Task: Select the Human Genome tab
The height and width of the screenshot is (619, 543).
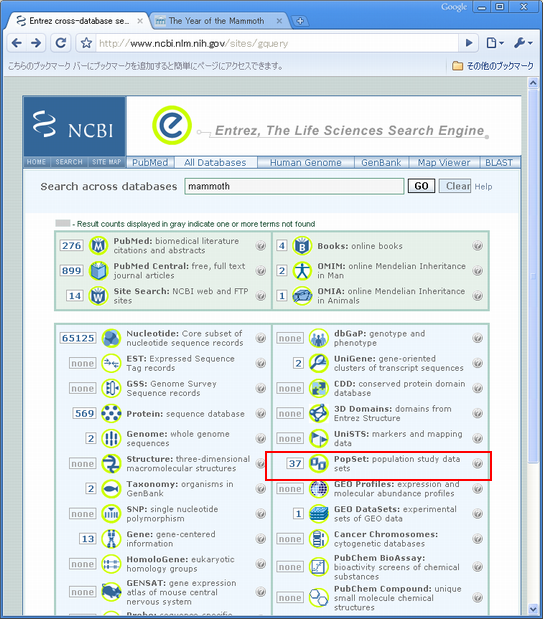Action: pos(305,163)
